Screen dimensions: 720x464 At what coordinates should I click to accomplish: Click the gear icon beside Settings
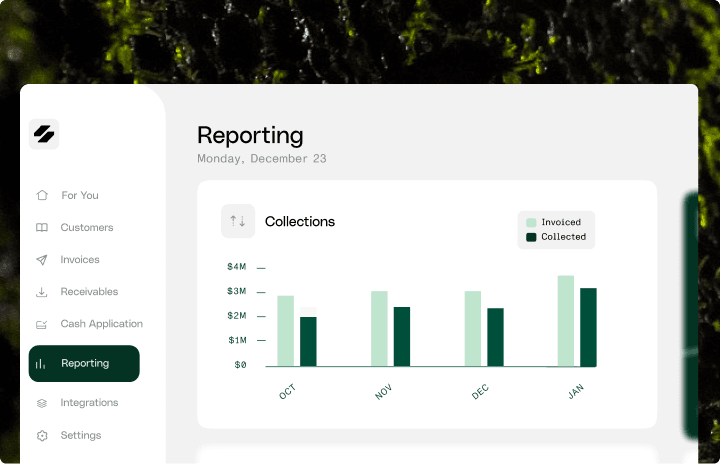coord(42,435)
